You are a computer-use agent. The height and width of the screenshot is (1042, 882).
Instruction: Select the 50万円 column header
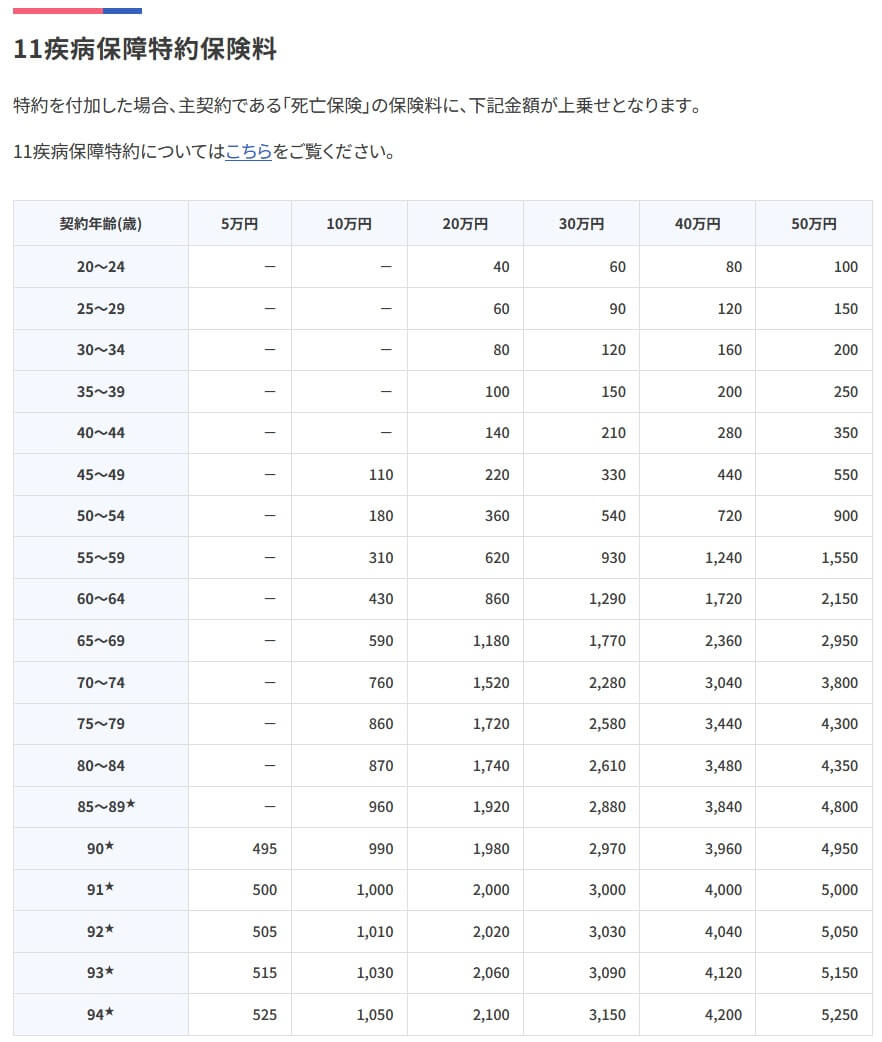[813, 224]
